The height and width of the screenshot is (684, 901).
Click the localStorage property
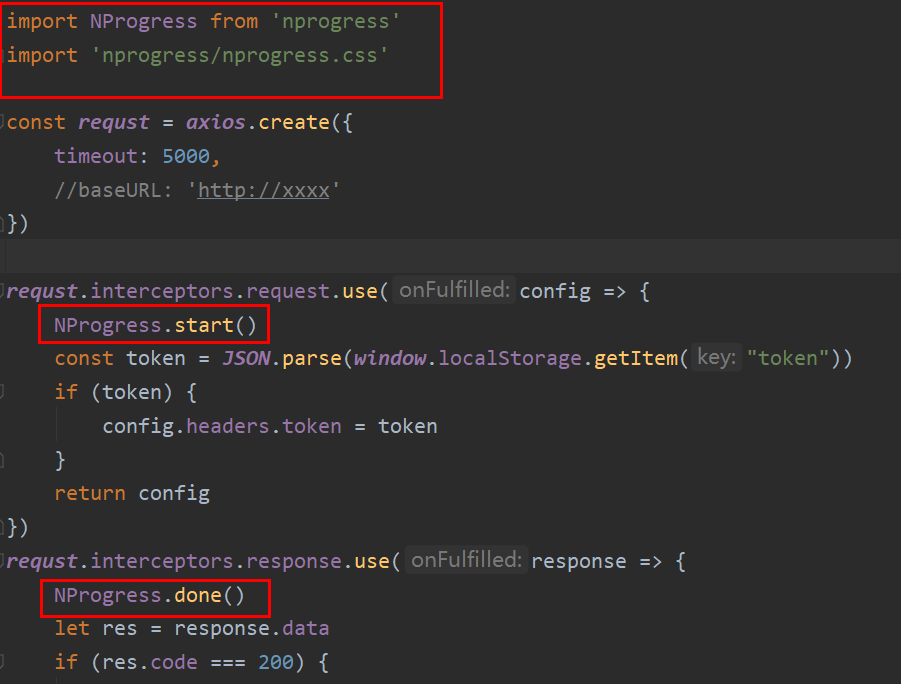click(x=510, y=359)
